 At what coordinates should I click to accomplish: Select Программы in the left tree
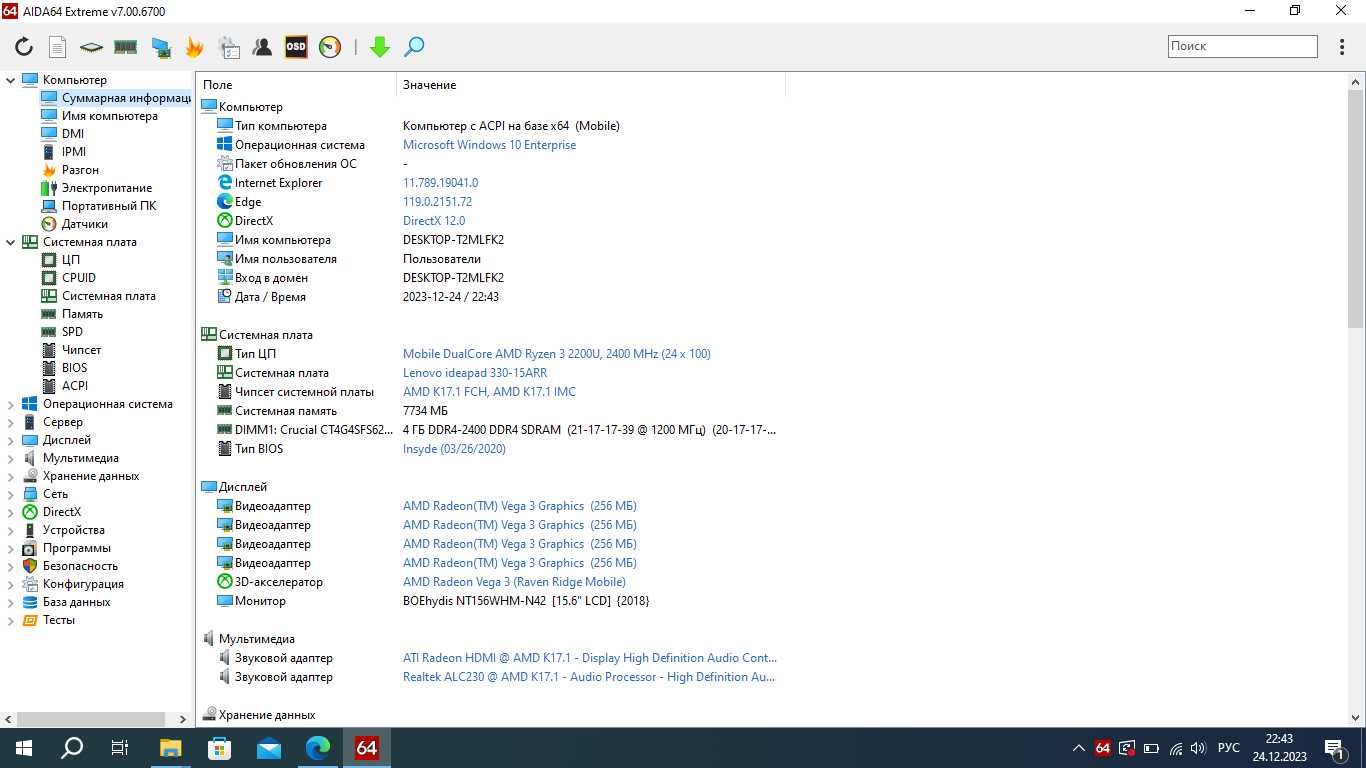(x=66, y=548)
